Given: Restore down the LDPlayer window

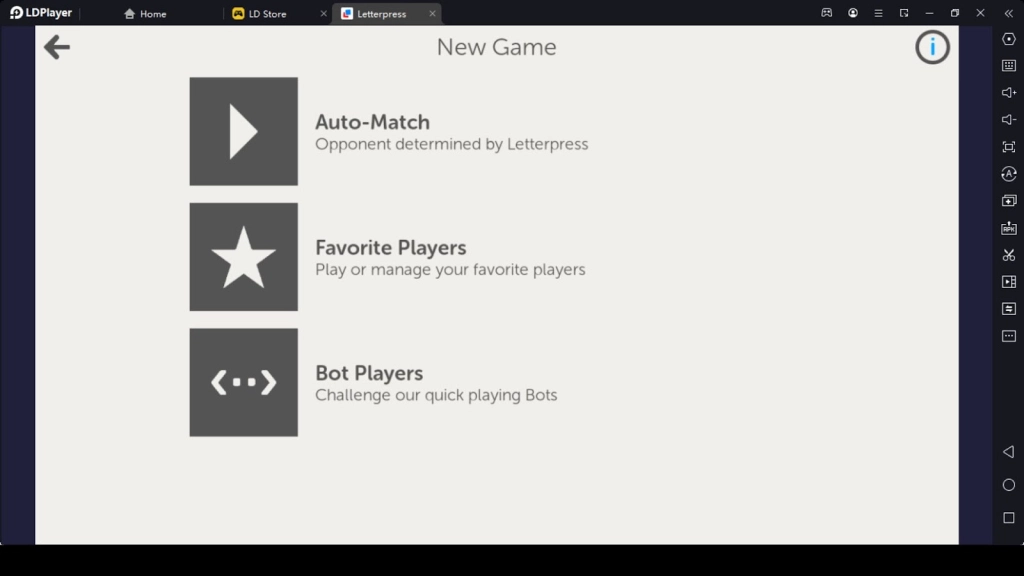Looking at the screenshot, I should click(955, 13).
